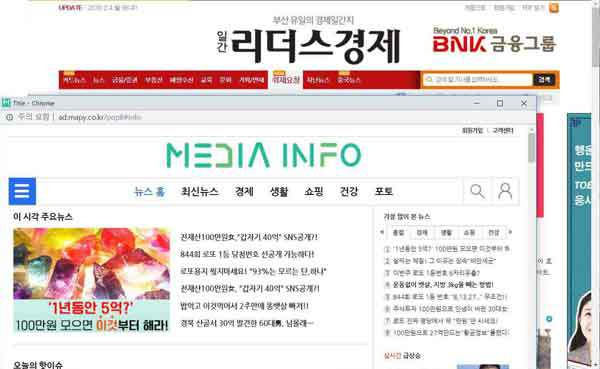Select the 뉴스 홈 tab

tap(149, 191)
